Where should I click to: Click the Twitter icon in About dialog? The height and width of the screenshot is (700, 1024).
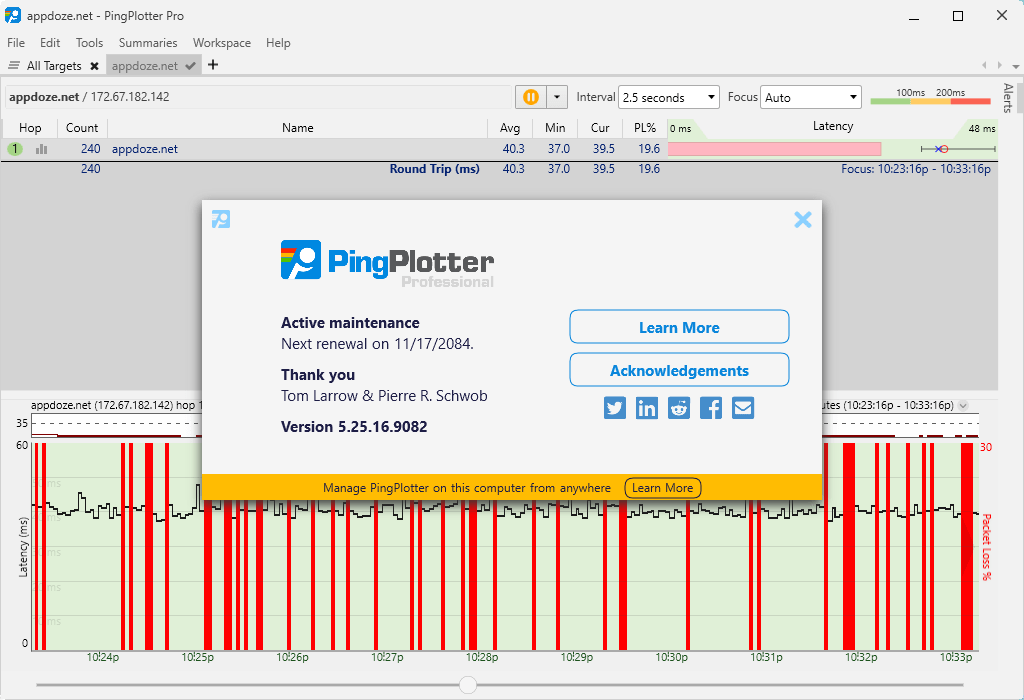pyautogui.click(x=615, y=408)
